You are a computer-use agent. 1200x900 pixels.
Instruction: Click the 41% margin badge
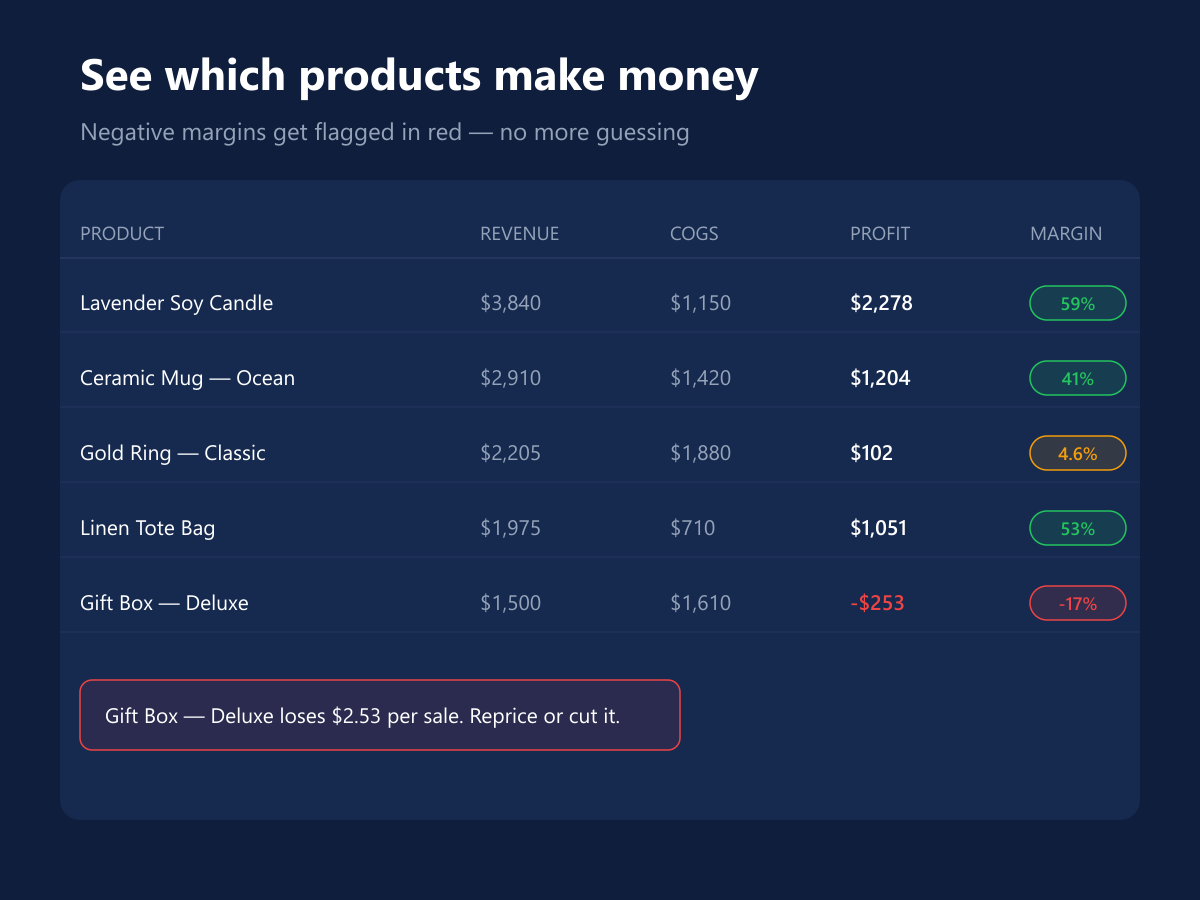1078,378
